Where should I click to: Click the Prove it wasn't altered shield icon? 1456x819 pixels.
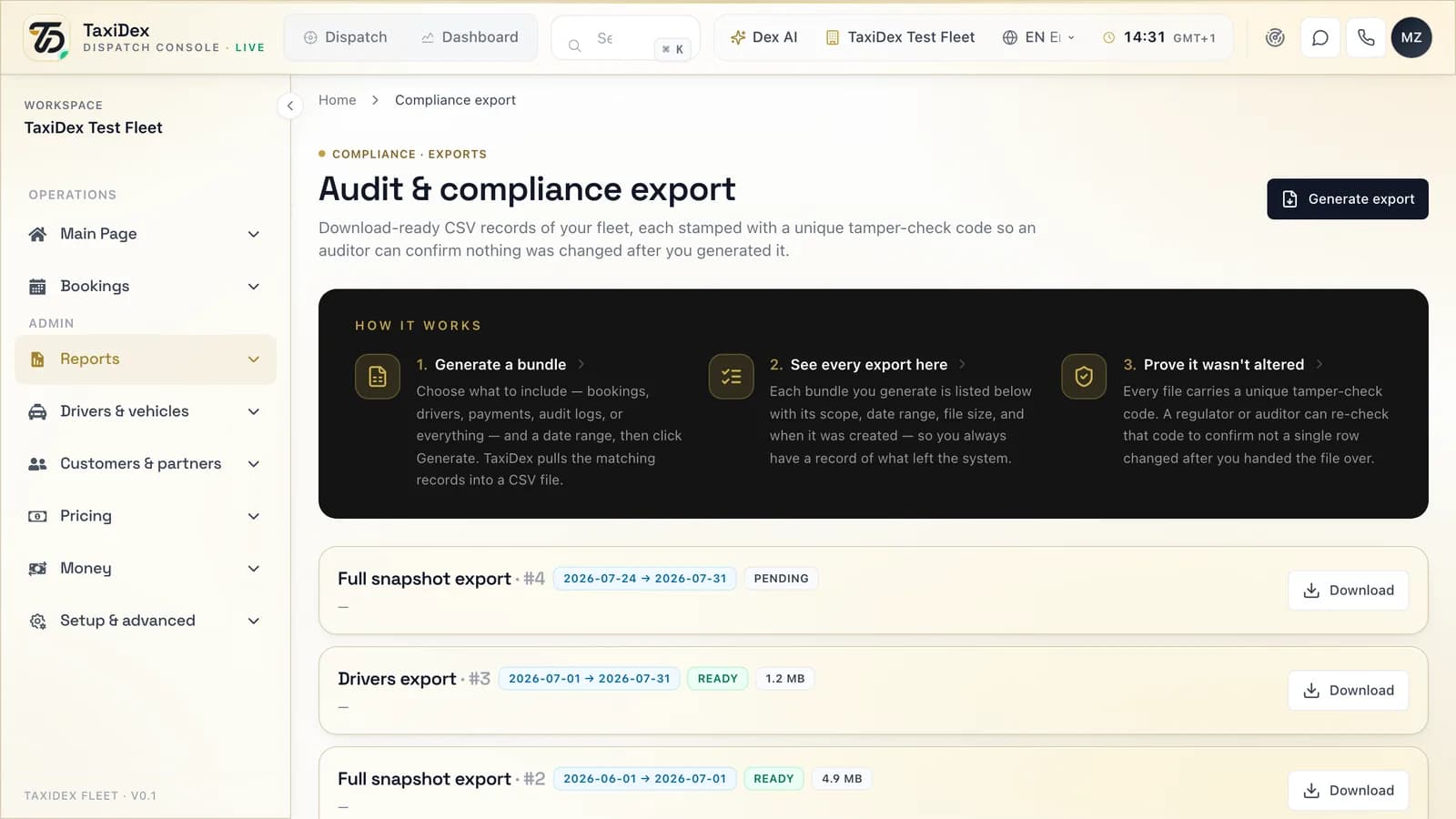tap(1084, 376)
